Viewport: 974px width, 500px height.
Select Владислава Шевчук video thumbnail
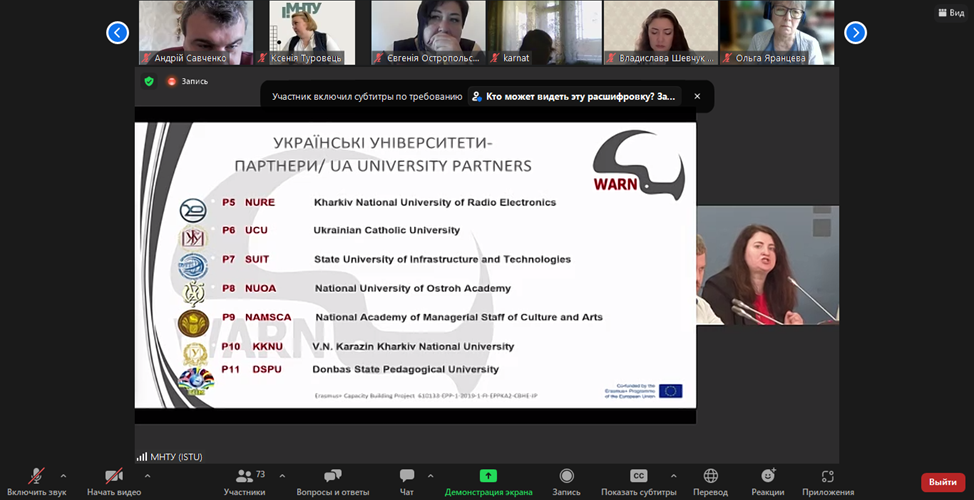pyautogui.click(x=661, y=32)
